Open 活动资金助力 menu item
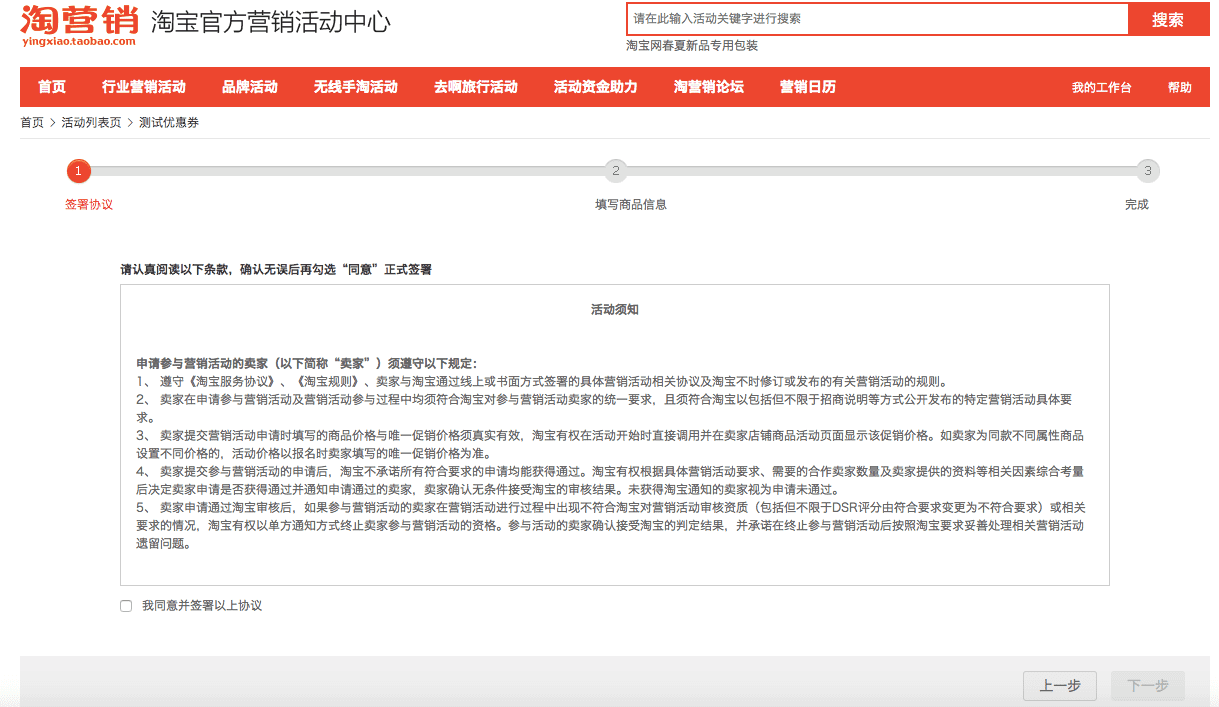The image size is (1219, 707). (x=596, y=87)
